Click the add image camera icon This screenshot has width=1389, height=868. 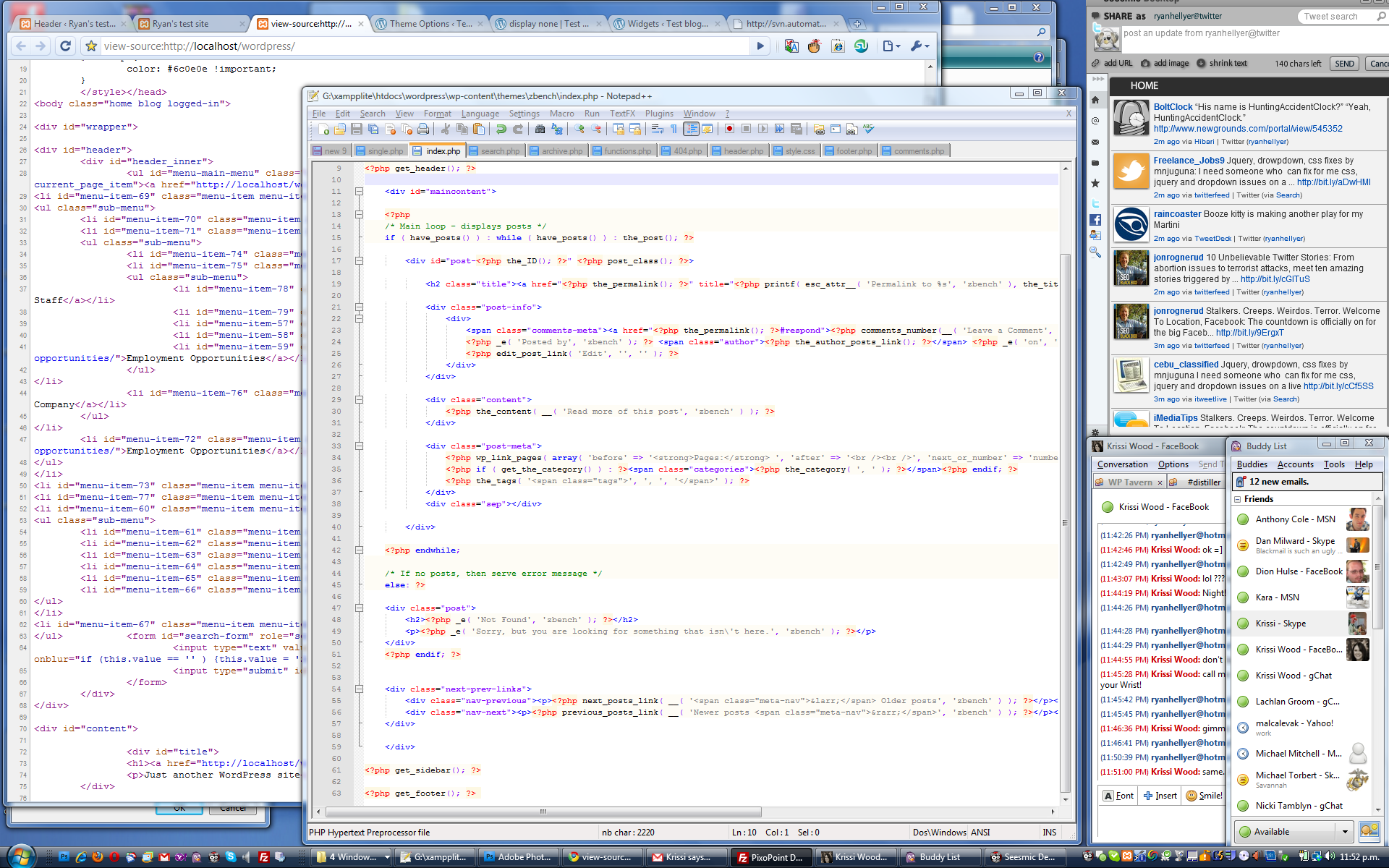coord(1145,64)
